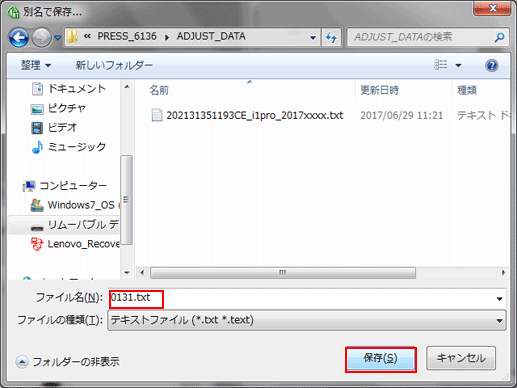
Task: Click the Windows7_OS drive icon
Action: (x=37, y=205)
